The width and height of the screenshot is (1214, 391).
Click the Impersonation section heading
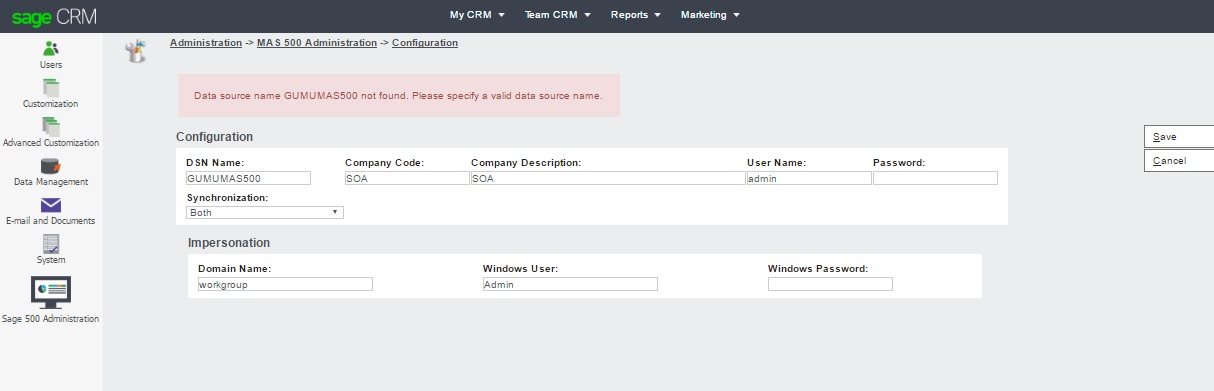(x=229, y=243)
